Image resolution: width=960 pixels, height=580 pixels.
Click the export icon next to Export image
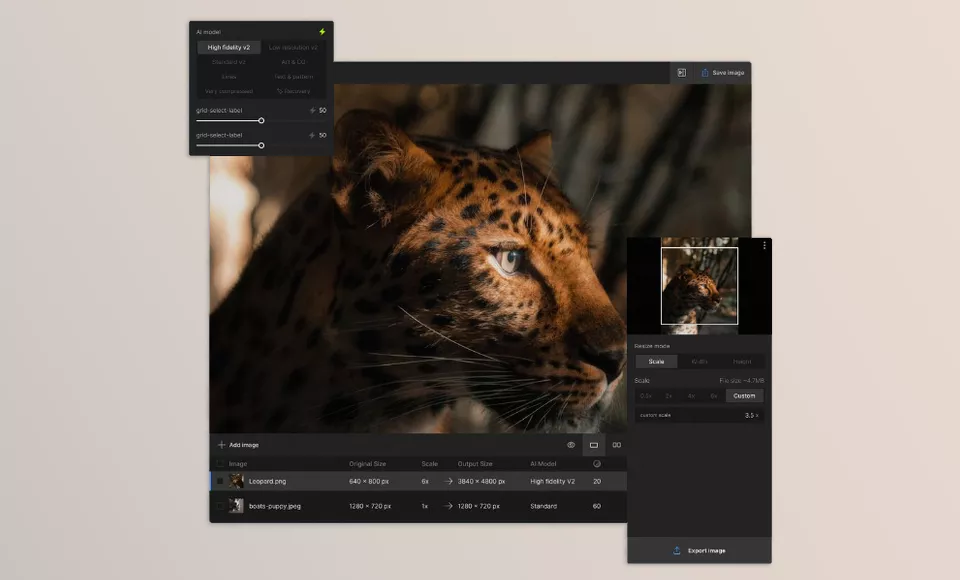click(x=677, y=551)
